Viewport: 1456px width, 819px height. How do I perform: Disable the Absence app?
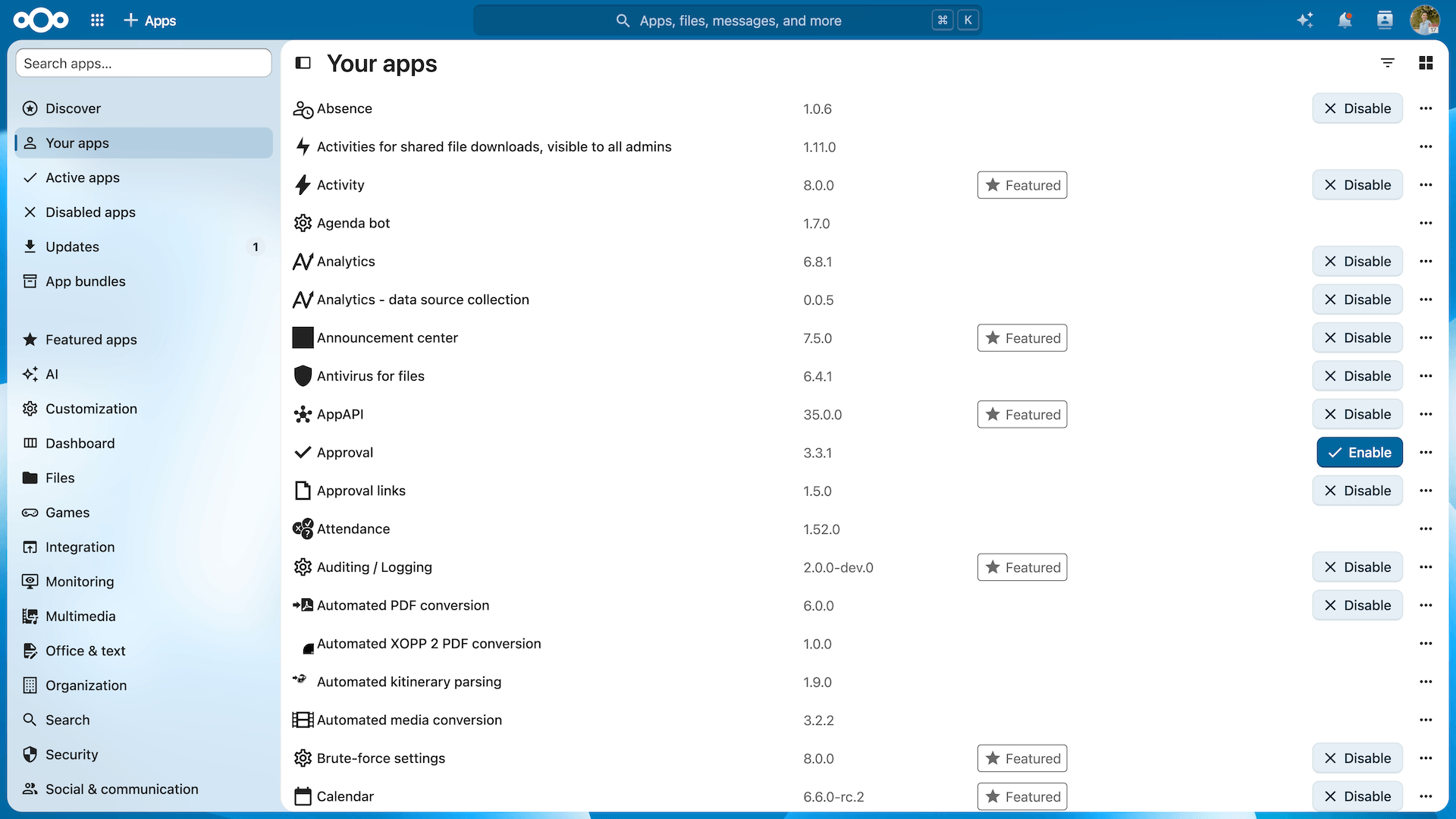1357,108
